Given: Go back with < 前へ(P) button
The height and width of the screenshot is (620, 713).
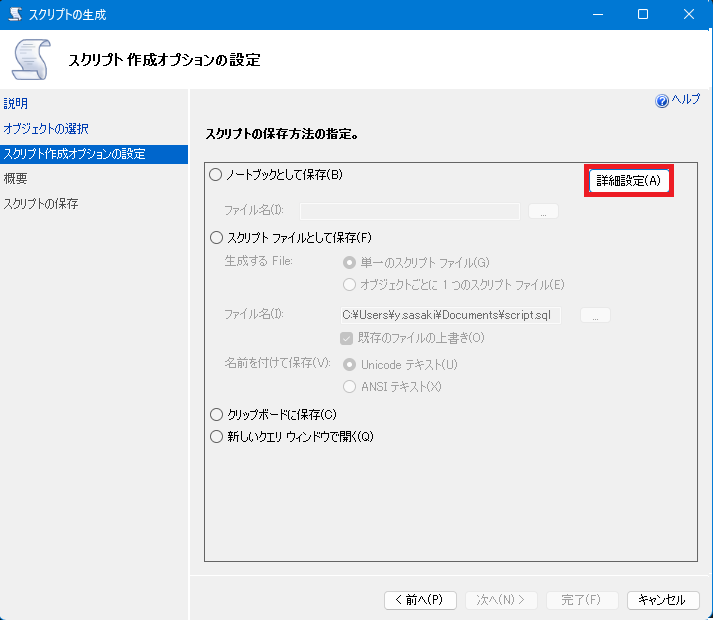Looking at the screenshot, I should point(420,600).
